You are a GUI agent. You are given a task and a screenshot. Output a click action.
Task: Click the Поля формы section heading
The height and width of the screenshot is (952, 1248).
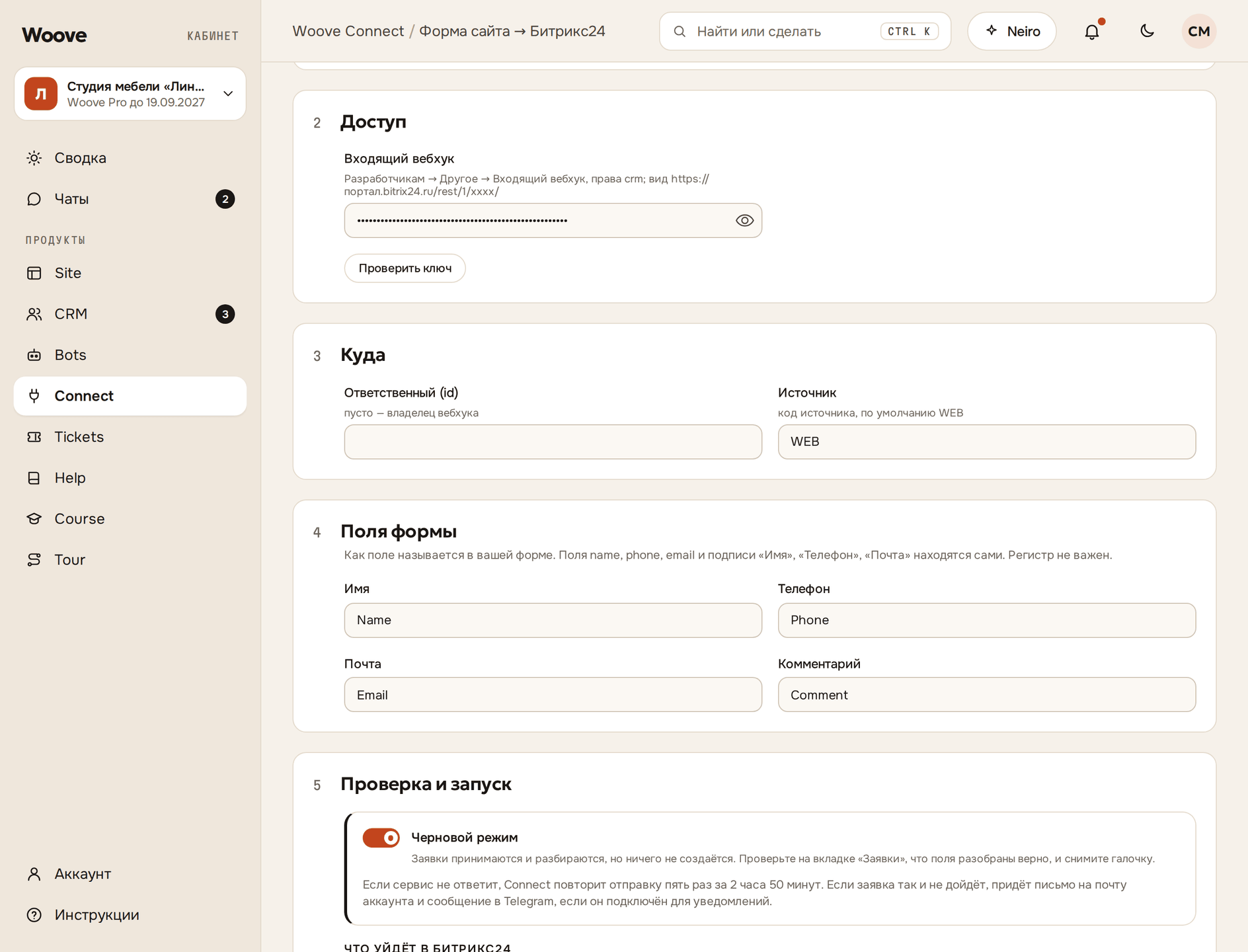pos(399,532)
